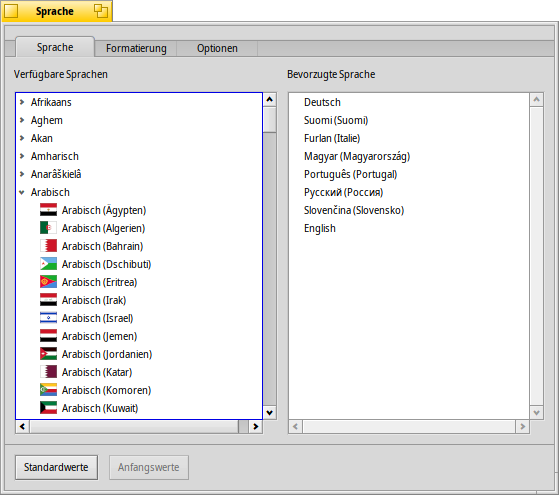The height and width of the screenshot is (495, 559).
Task: Click the close box in the Sprache title tab
Action: [11, 11]
